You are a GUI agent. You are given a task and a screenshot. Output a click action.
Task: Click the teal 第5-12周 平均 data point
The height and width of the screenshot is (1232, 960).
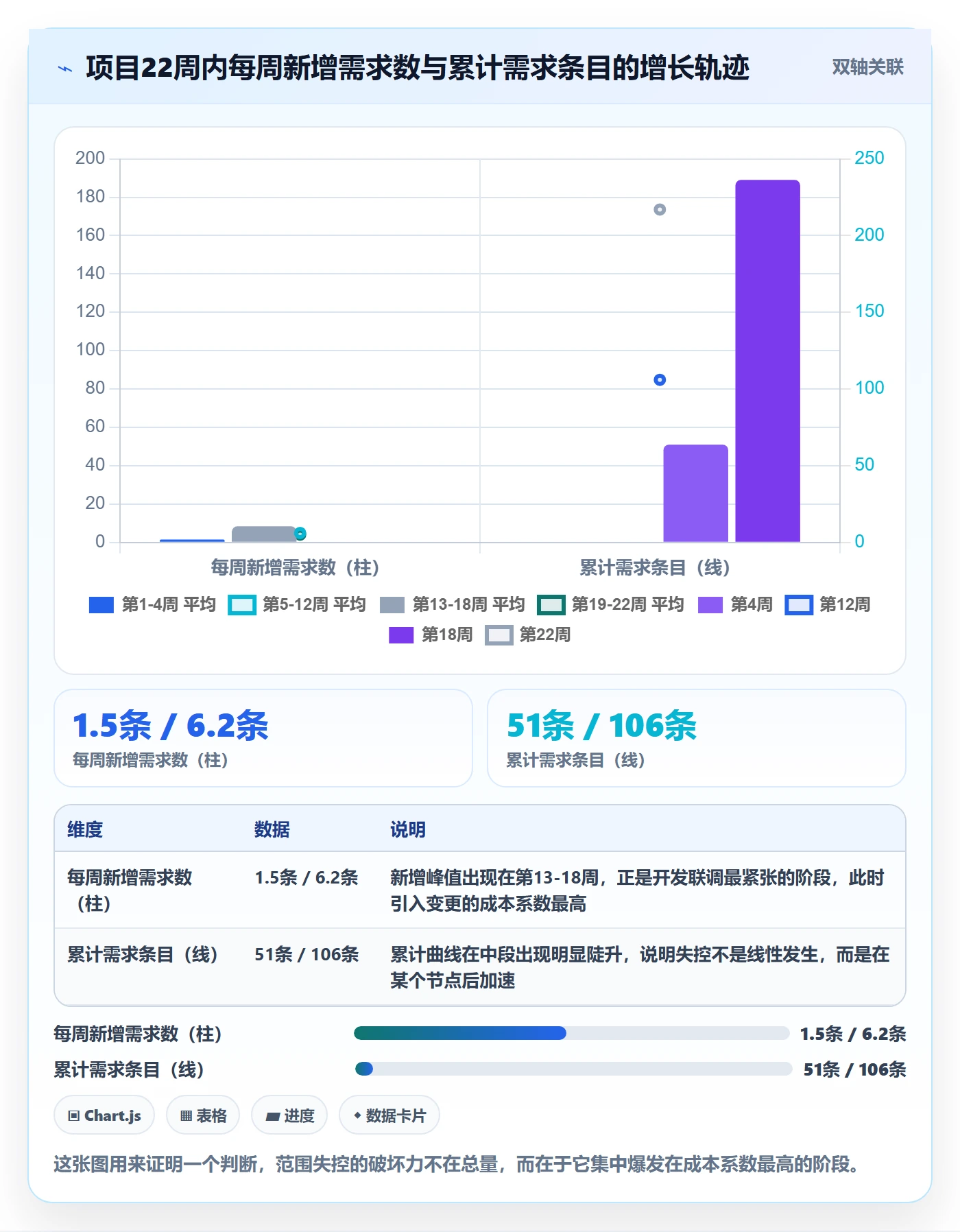(x=300, y=534)
